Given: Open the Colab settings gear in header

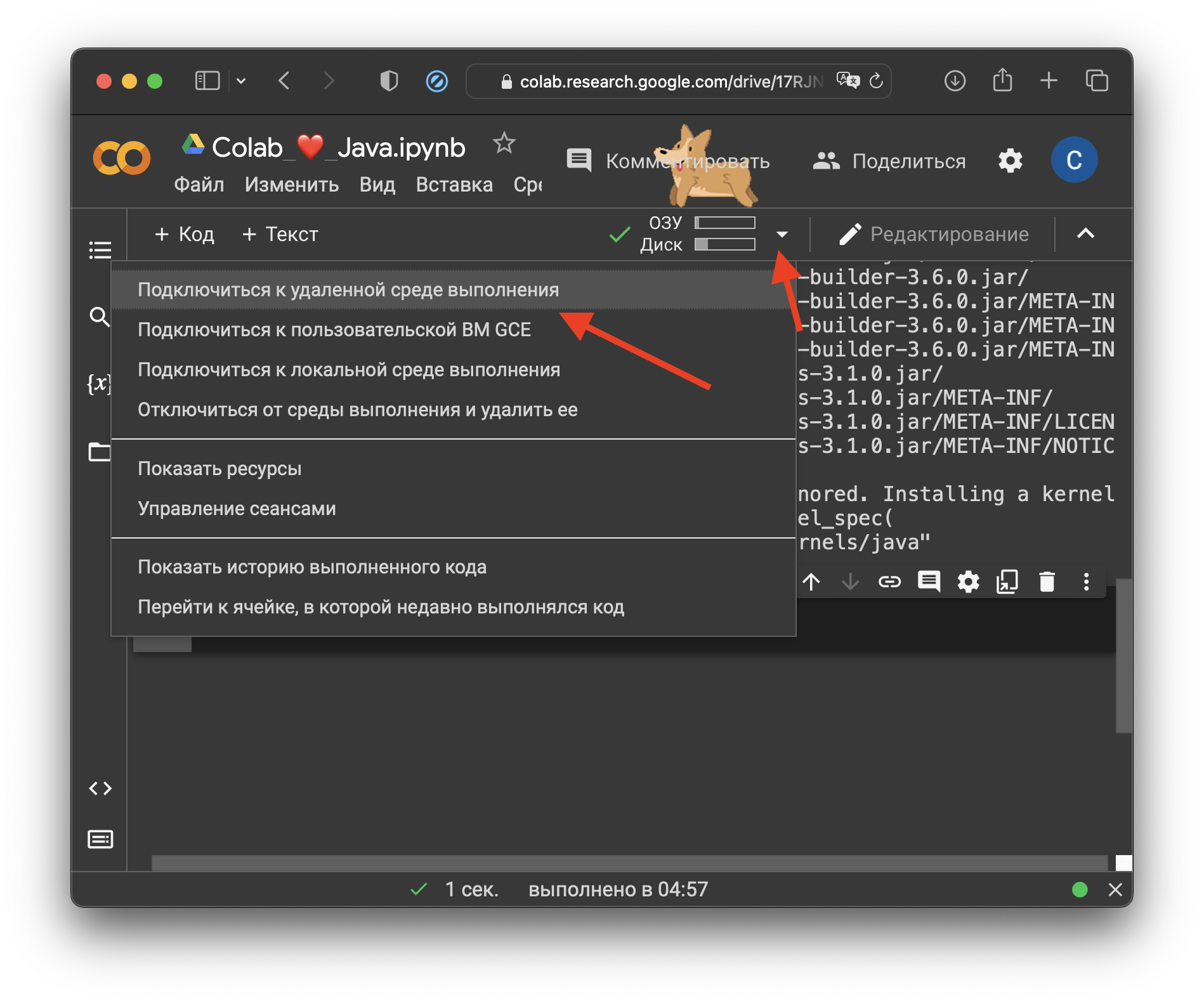Looking at the screenshot, I should click(x=1010, y=161).
